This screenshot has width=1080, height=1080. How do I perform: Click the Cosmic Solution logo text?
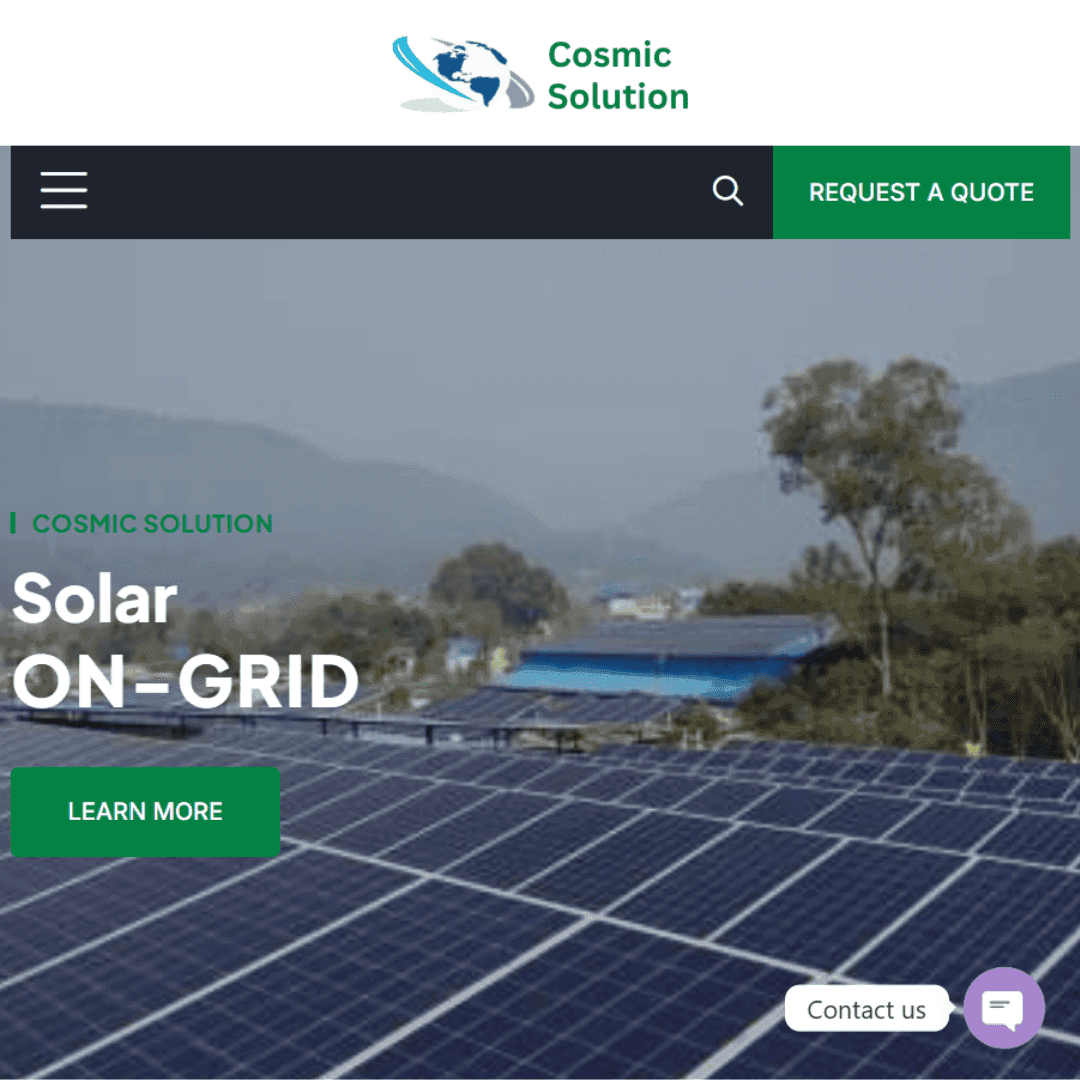[618, 76]
